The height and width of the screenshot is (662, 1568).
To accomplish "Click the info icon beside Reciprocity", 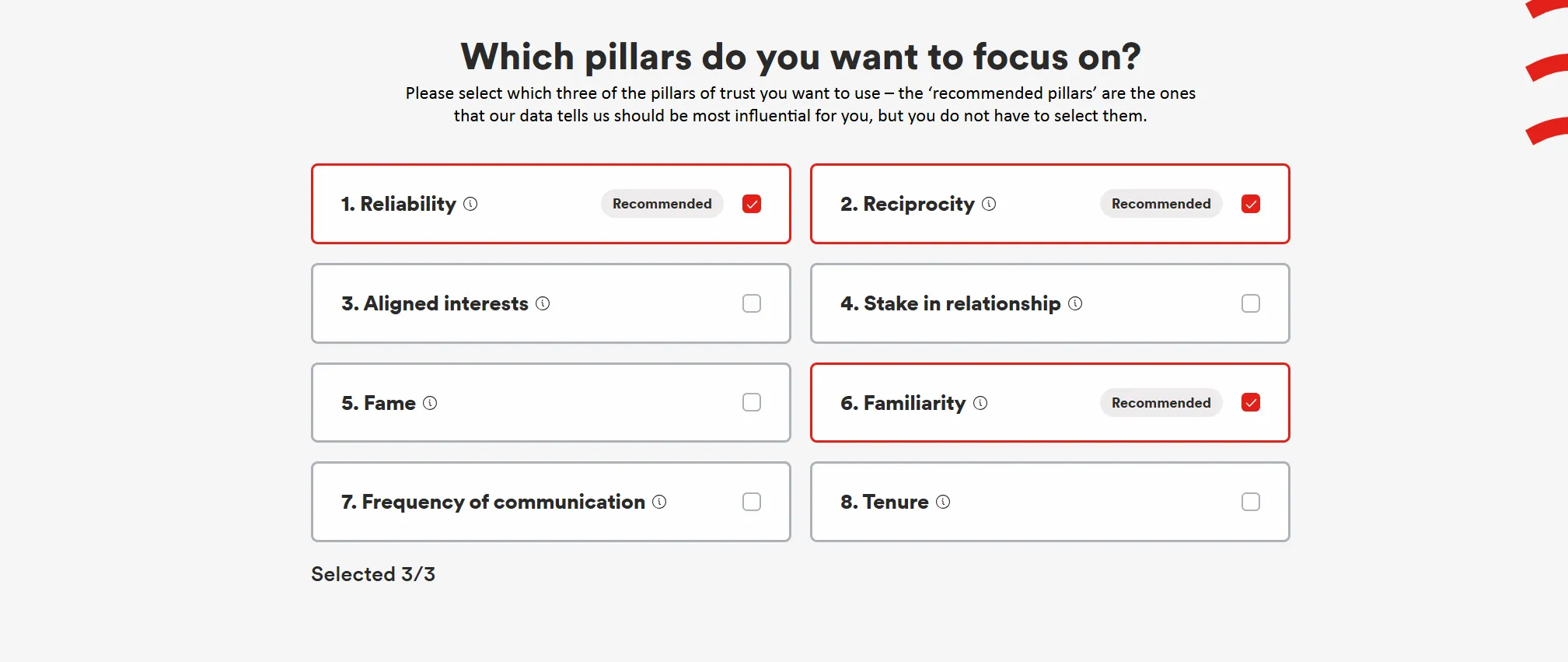I will (989, 204).
